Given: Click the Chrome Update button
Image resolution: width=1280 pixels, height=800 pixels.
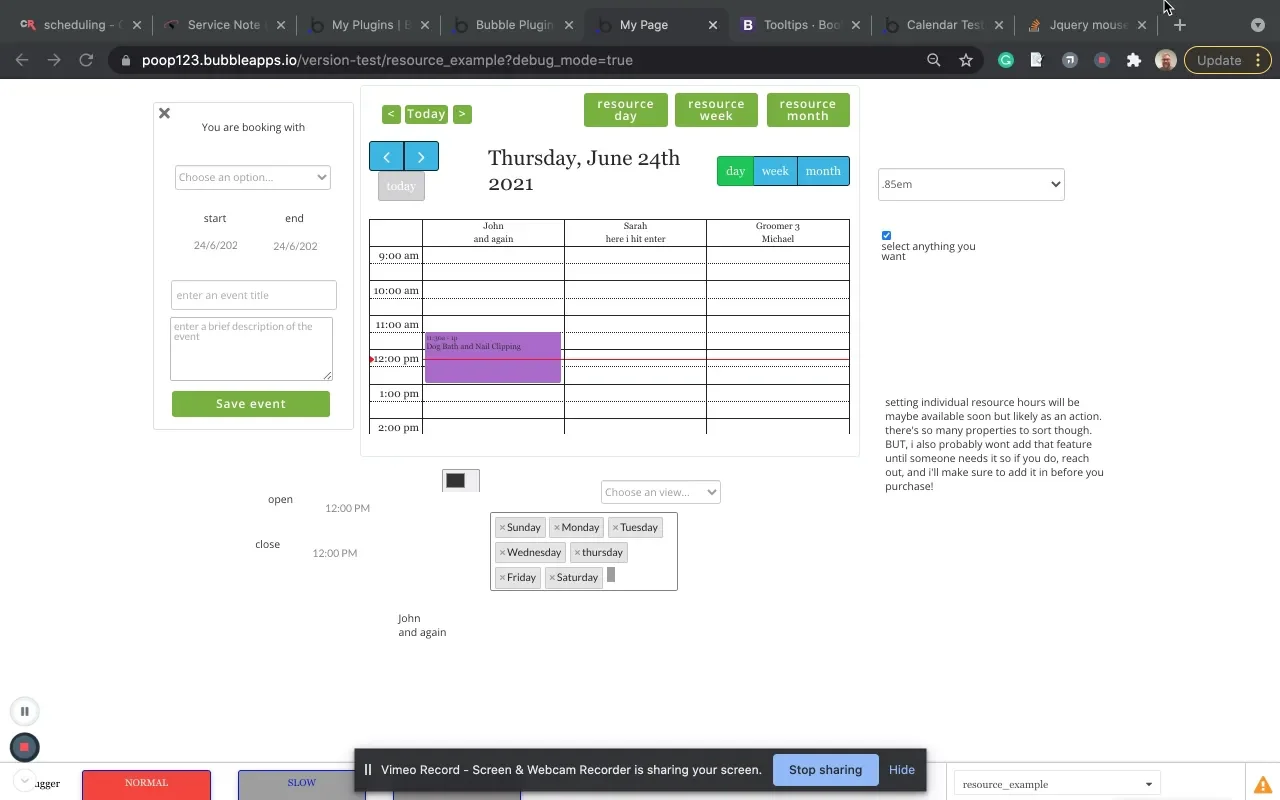Looking at the screenshot, I should click(x=1228, y=60).
